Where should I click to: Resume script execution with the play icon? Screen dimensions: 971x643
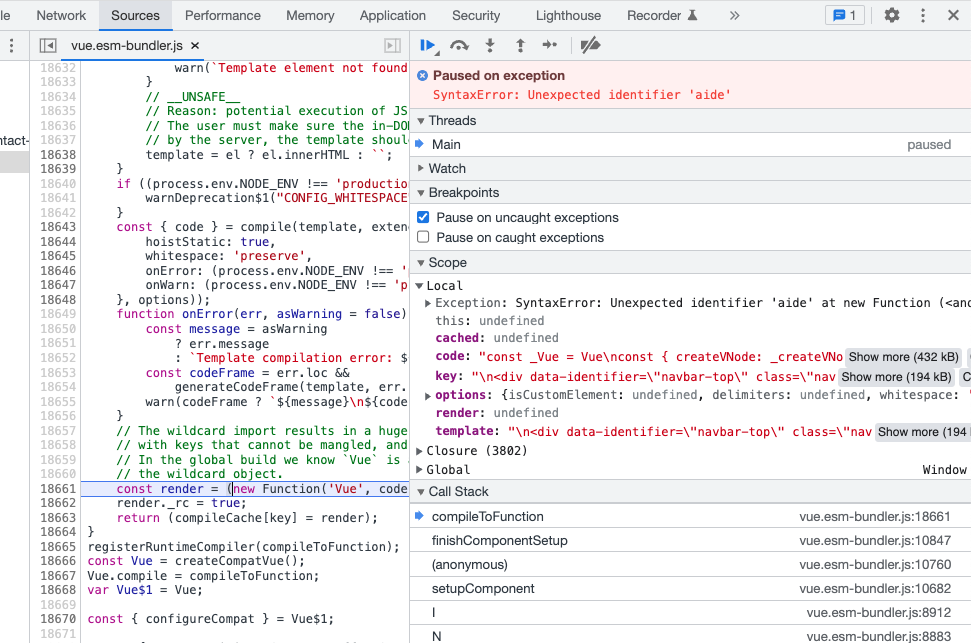point(427,45)
